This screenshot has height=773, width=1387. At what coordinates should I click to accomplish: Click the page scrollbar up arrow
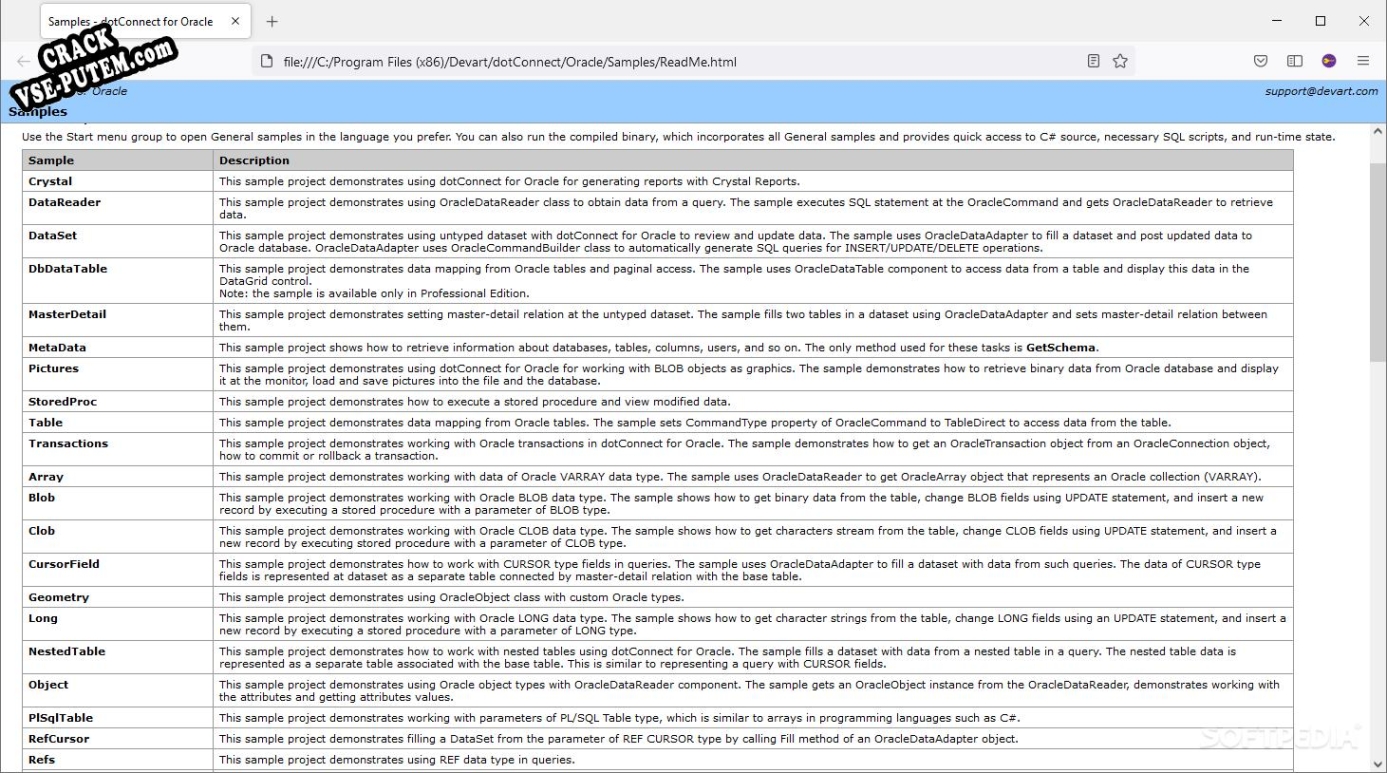(1378, 131)
